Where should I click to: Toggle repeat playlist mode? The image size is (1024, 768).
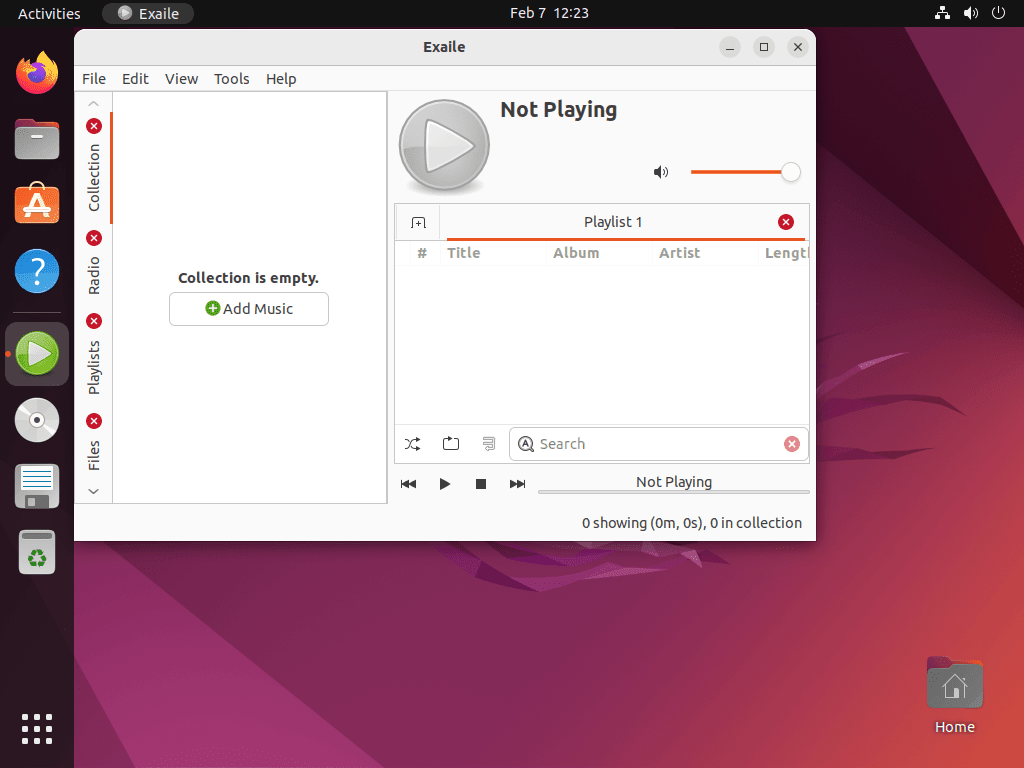coord(450,443)
